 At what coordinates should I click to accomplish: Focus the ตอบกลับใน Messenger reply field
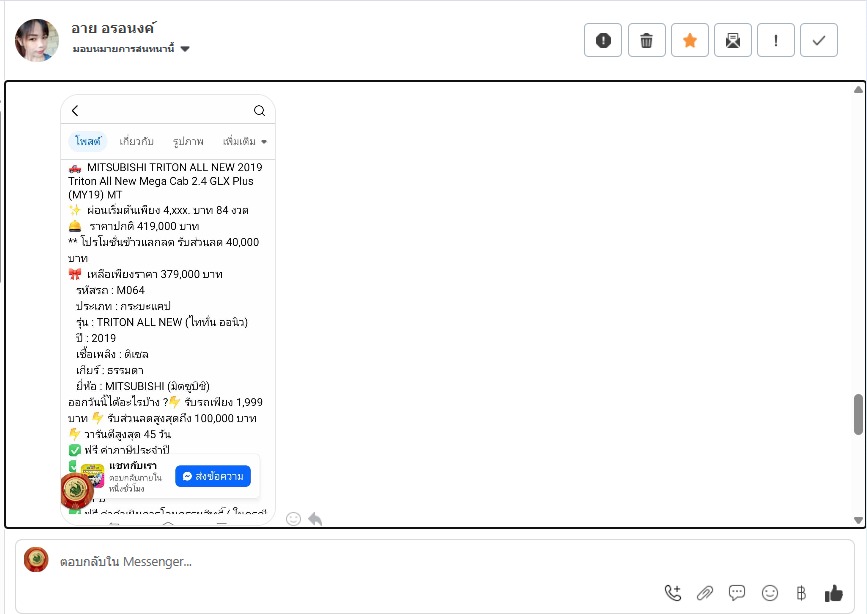click(x=435, y=561)
